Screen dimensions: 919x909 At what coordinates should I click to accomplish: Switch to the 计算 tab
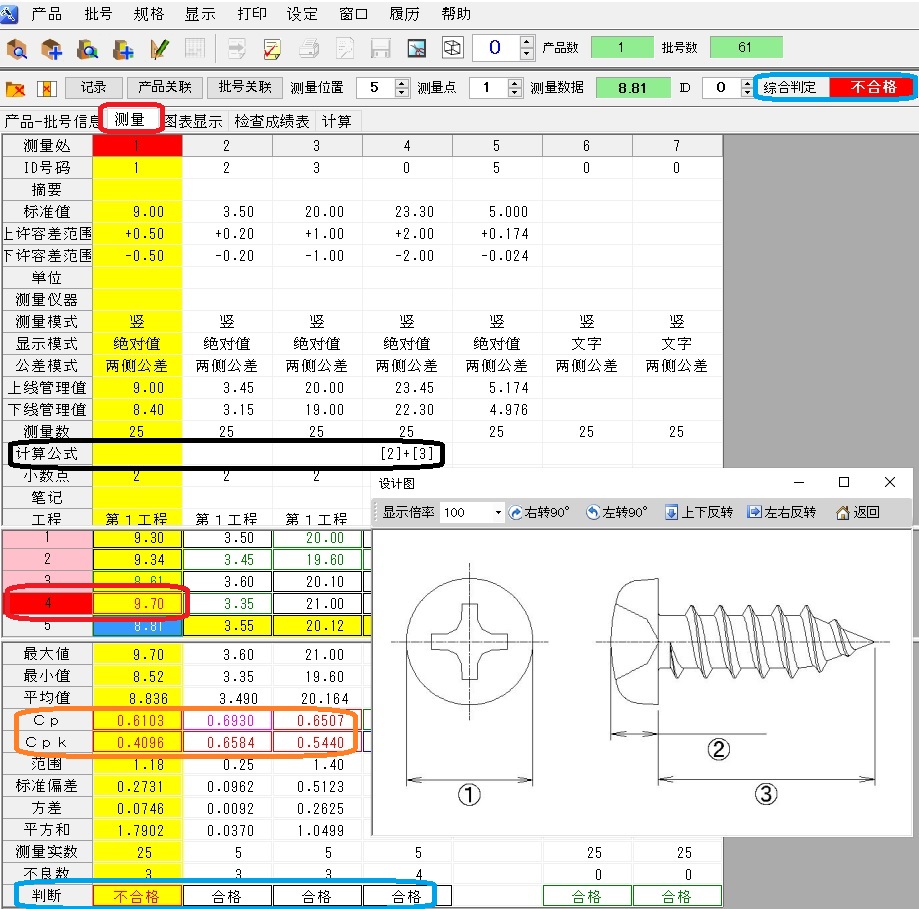click(x=336, y=121)
